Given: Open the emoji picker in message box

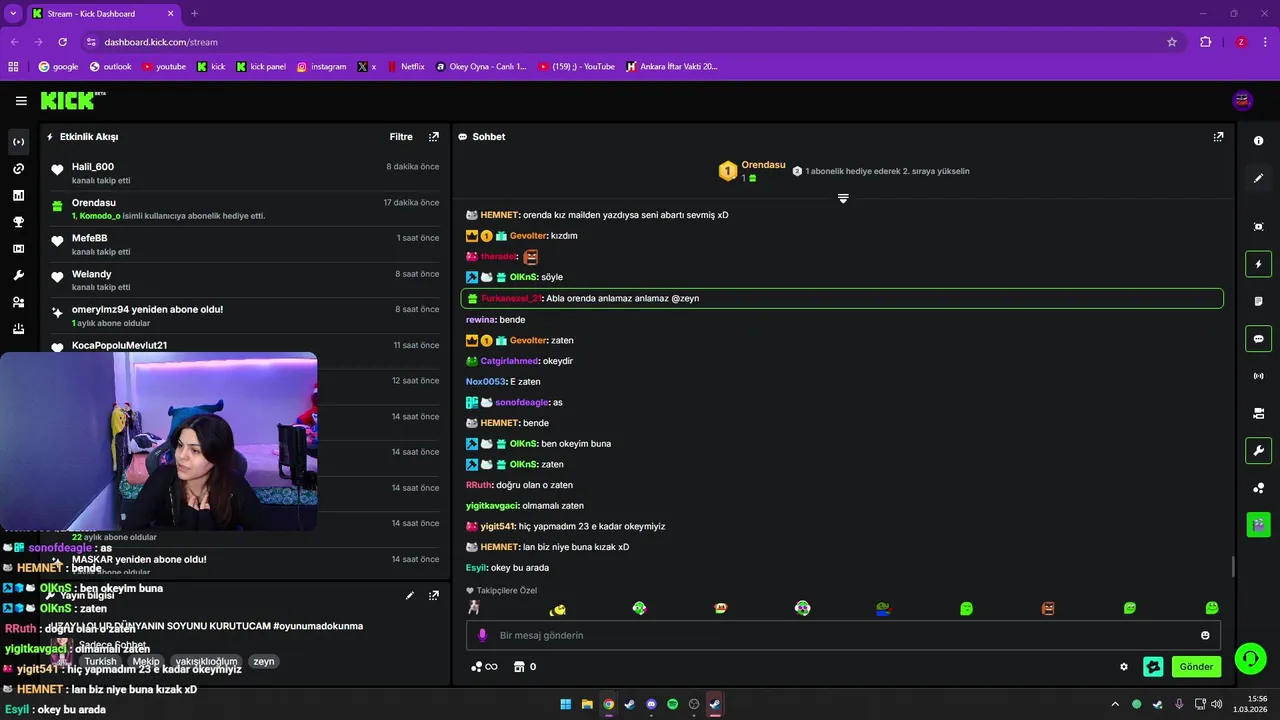Looking at the screenshot, I should (1205, 635).
